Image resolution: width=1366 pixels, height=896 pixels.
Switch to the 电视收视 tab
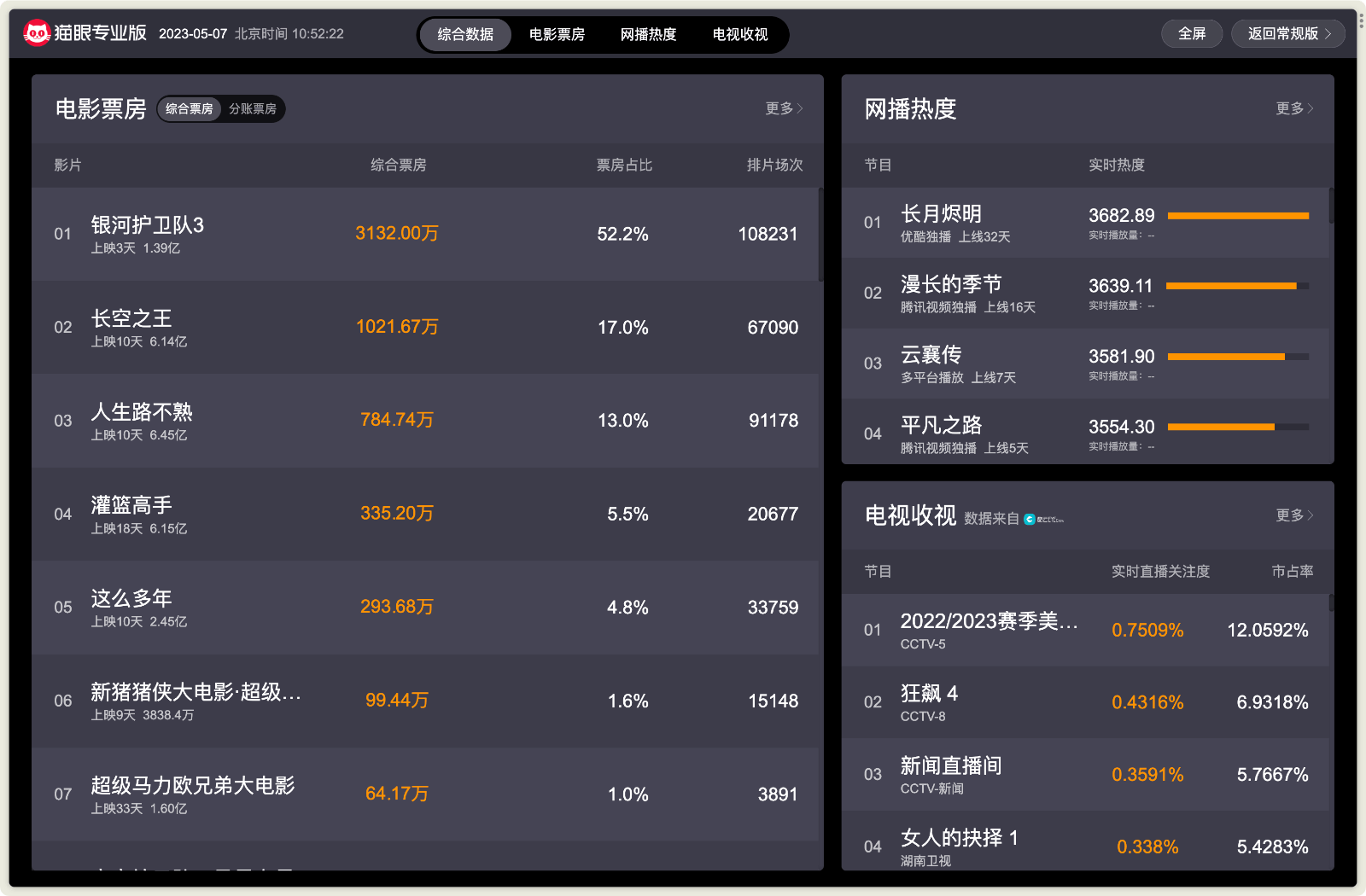click(740, 35)
